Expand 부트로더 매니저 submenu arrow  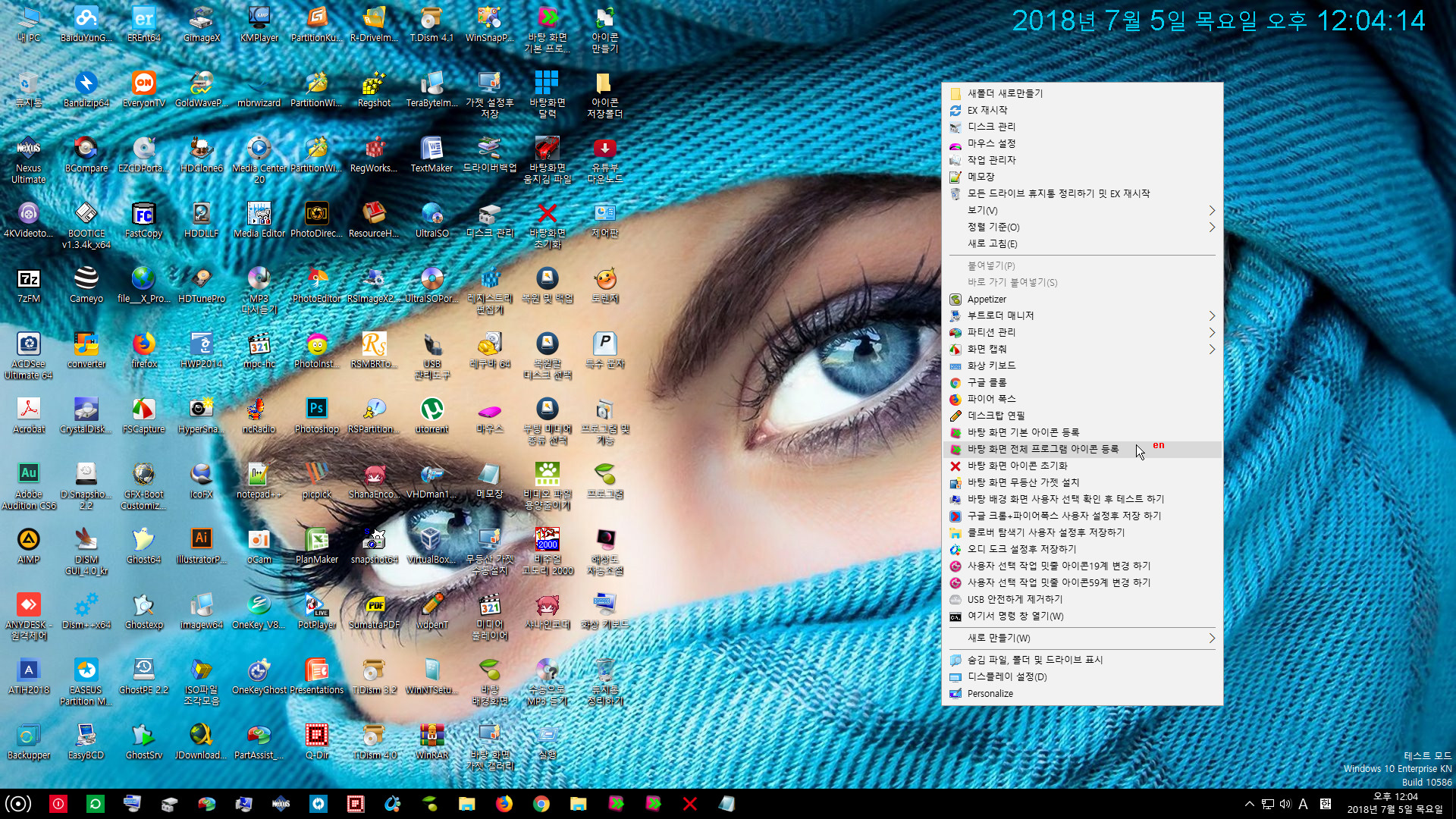(1211, 315)
